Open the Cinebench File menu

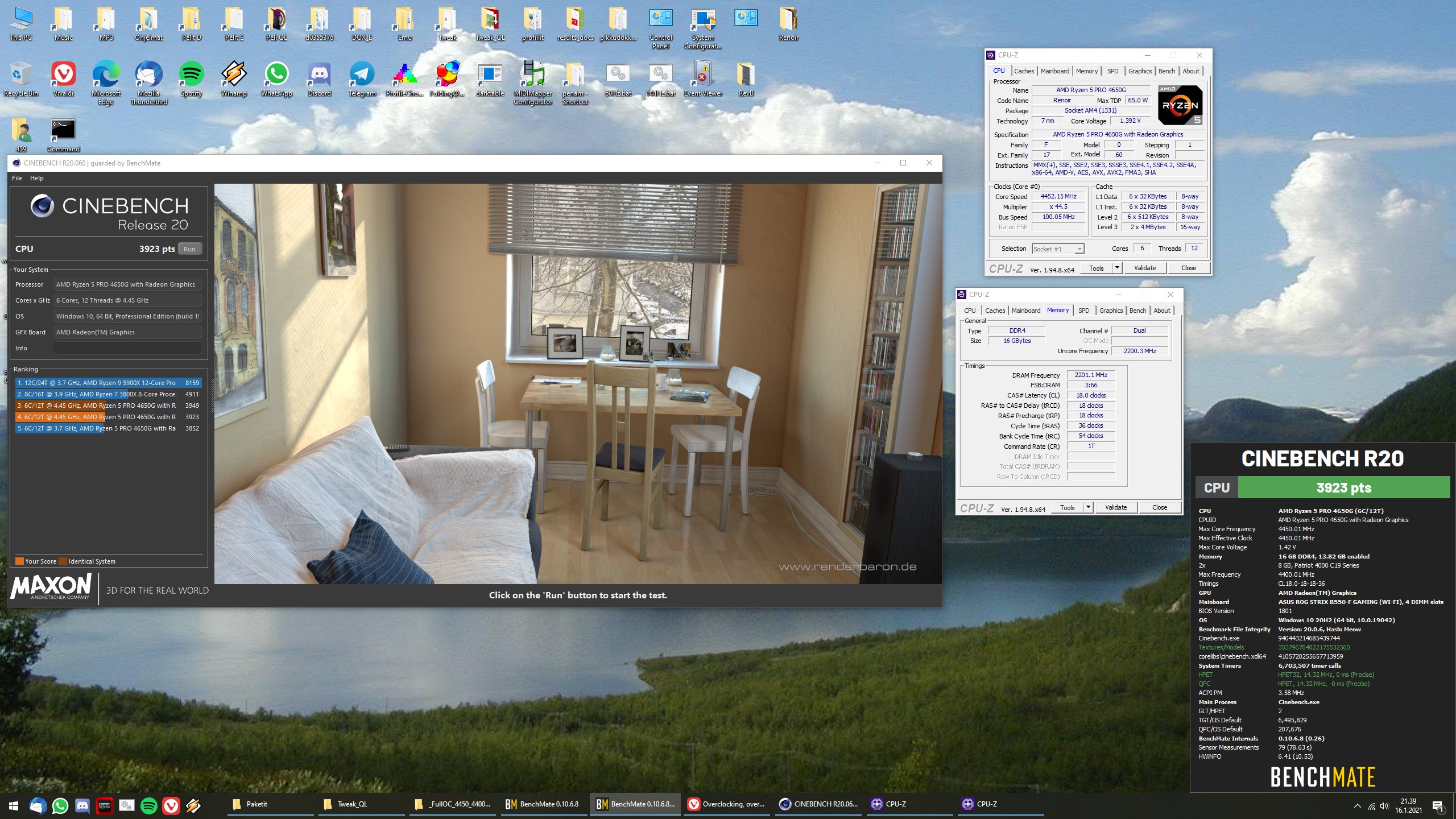tap(17, 178)
